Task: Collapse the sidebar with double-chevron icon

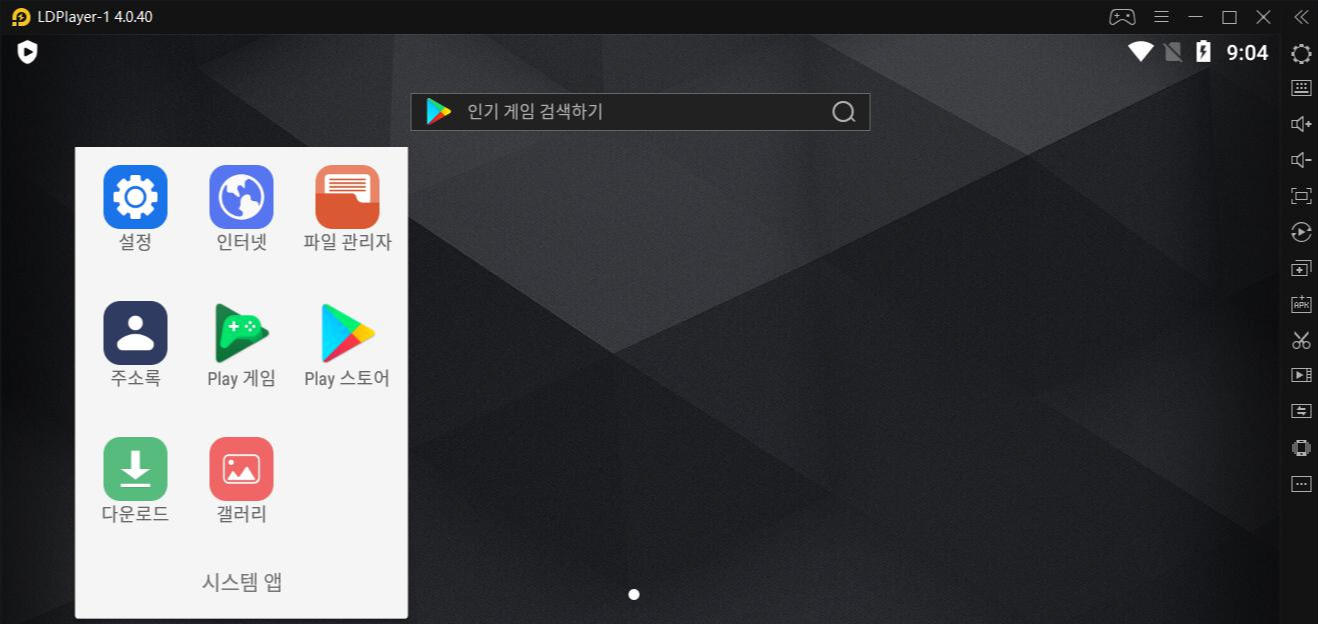Action: (x=1301, y=17)
